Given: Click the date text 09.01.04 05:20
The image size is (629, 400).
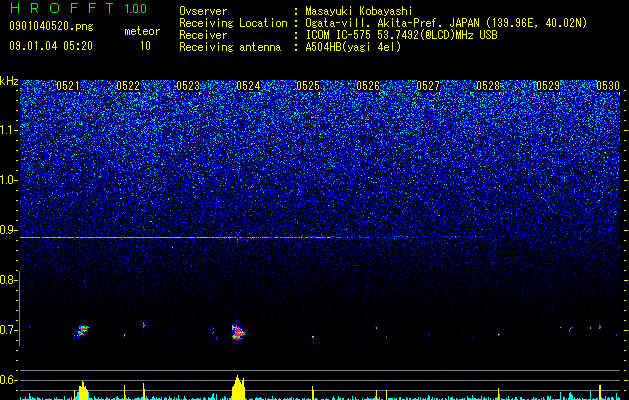Looking at the screenshot, I should (51, 46).
